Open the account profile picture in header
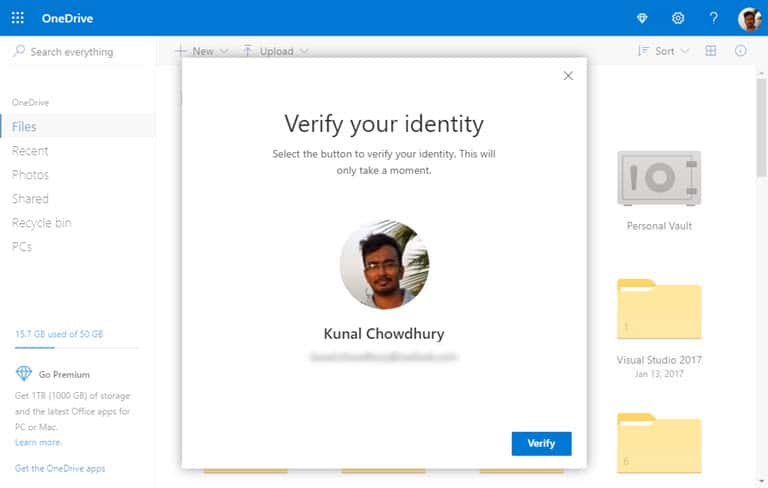Viewport: 768px width, 488px height. tap(749, 19)
